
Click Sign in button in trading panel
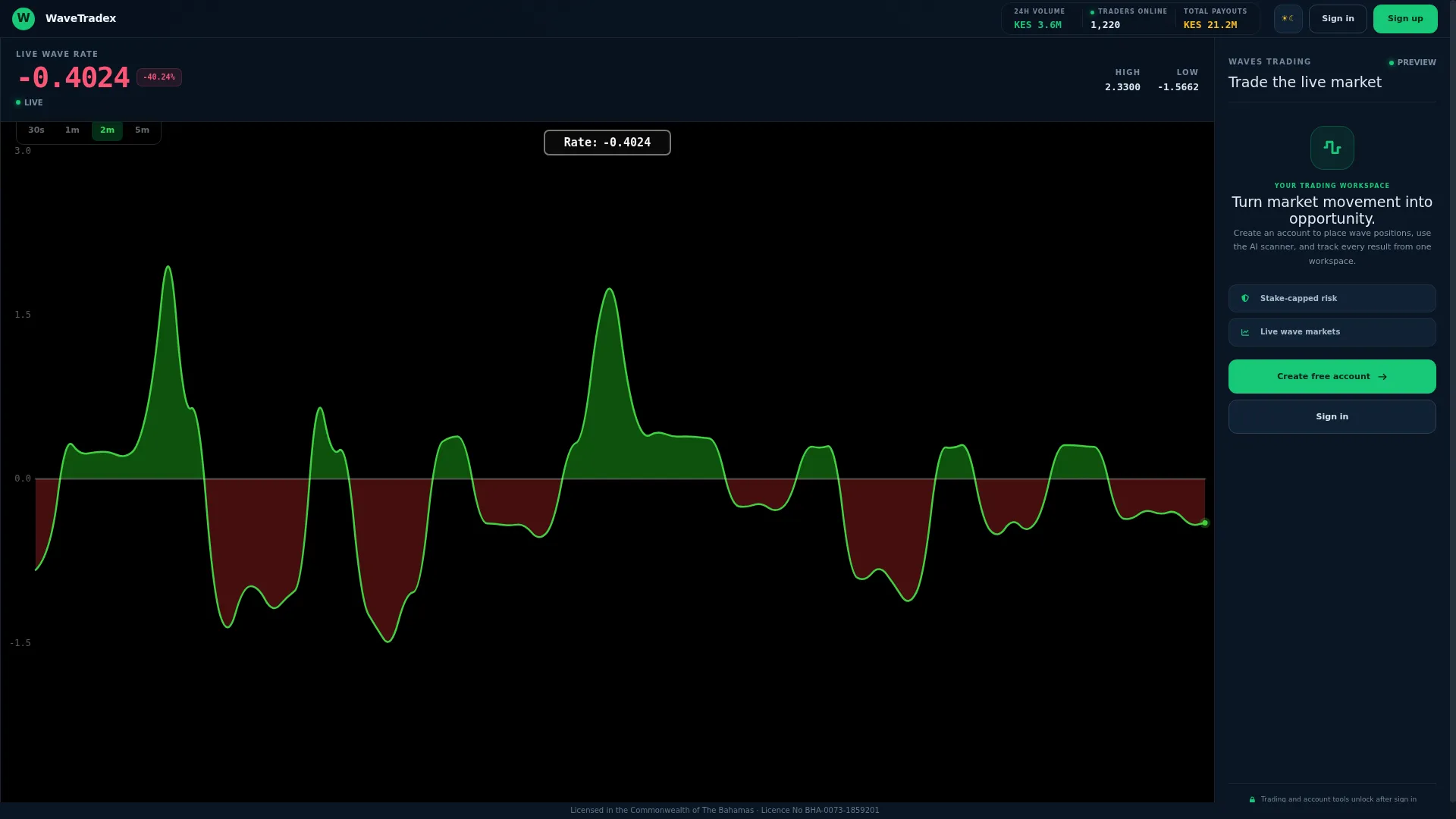[x=1332, y=416]
